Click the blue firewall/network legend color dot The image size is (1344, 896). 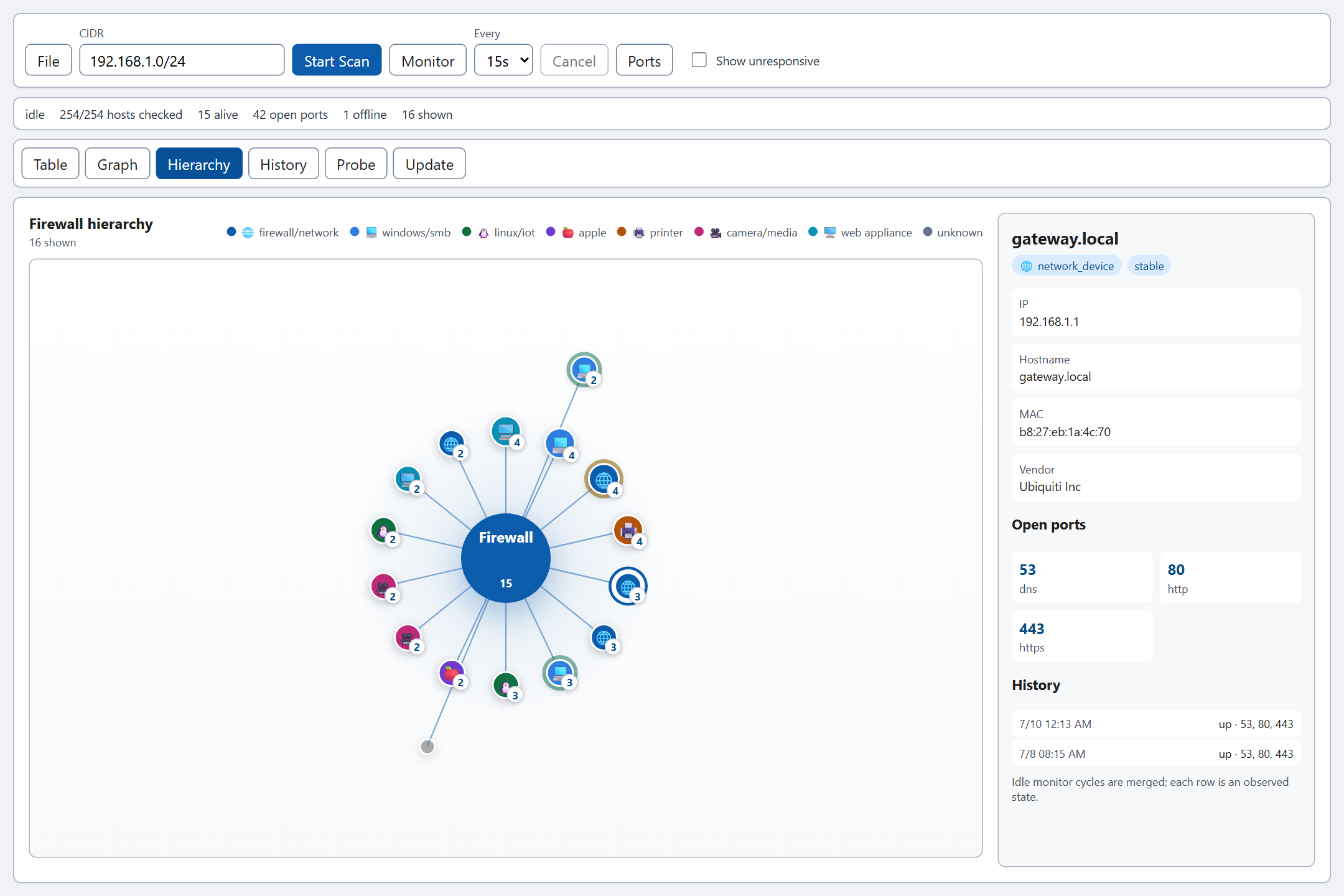pos(231,231)
